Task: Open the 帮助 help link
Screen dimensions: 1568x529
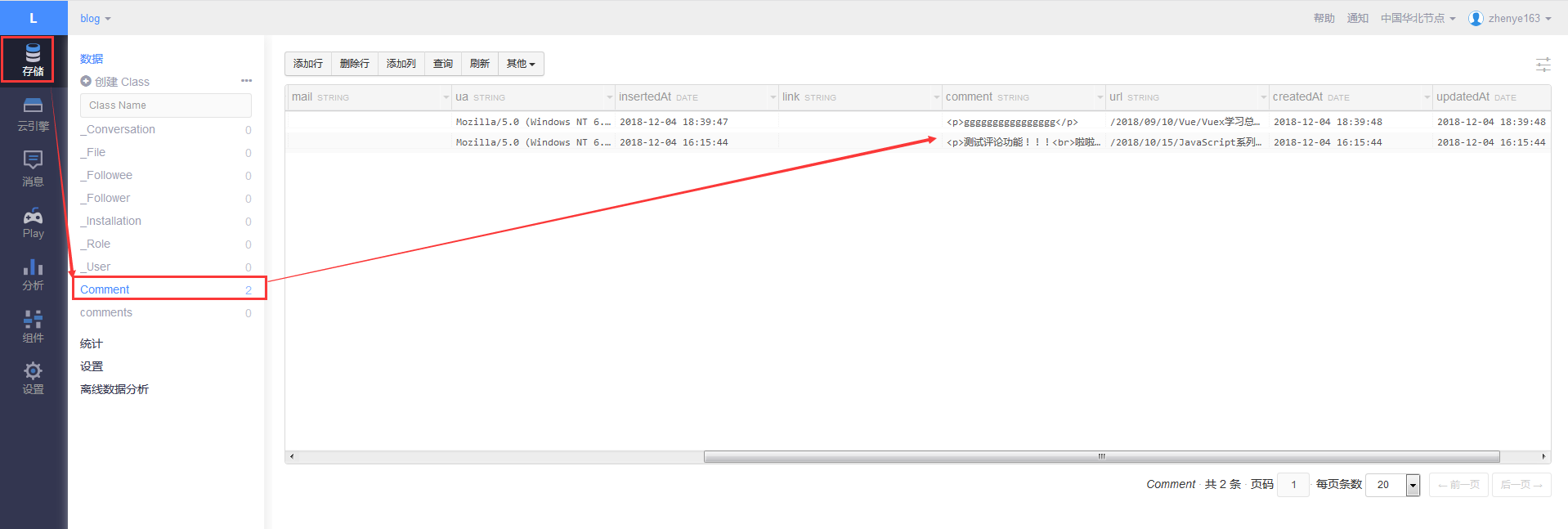Action: tap(1324, 18)
